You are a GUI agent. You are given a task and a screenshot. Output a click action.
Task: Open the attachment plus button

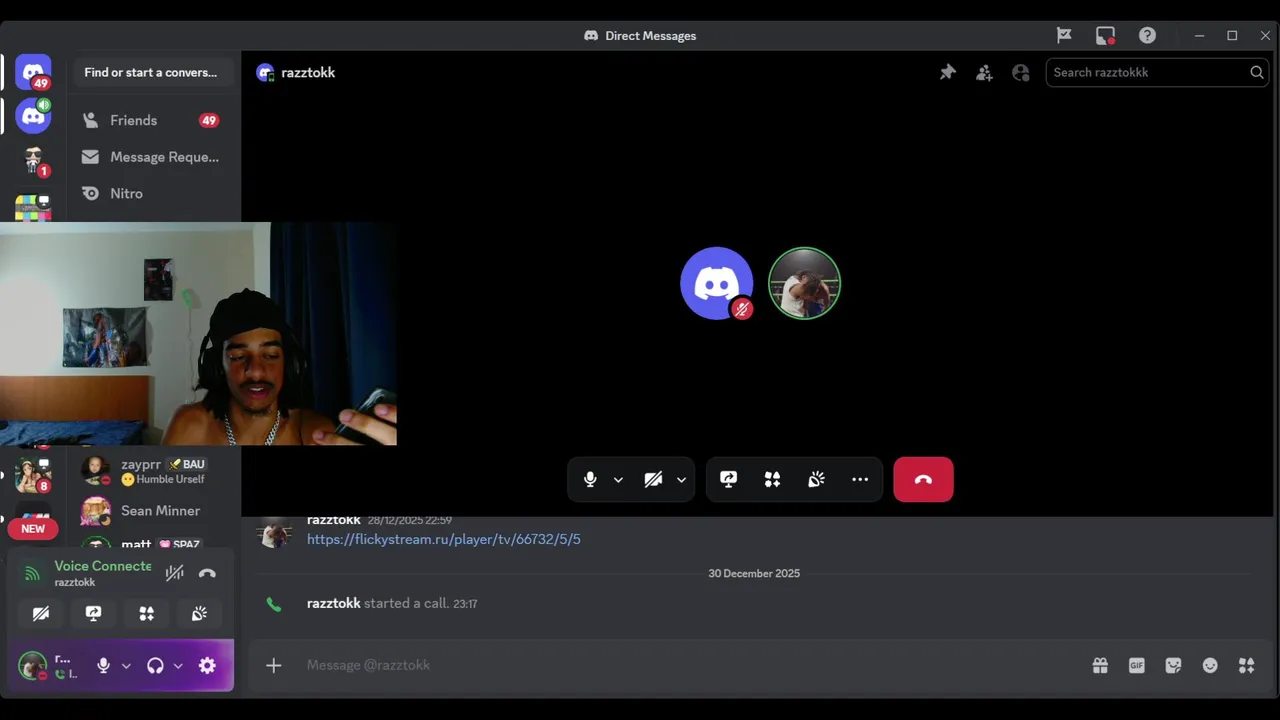273,665
